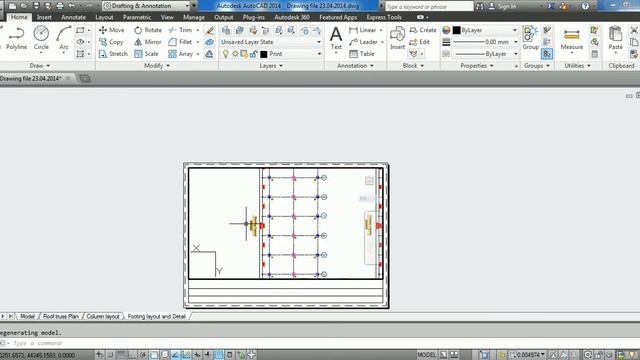Click the Move tool

tap(111, 30)
